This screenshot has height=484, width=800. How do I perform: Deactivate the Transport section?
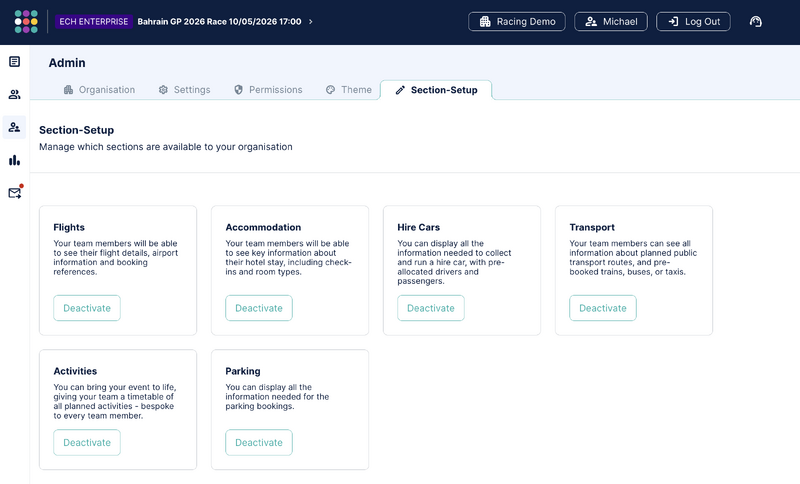click(603, 308)
